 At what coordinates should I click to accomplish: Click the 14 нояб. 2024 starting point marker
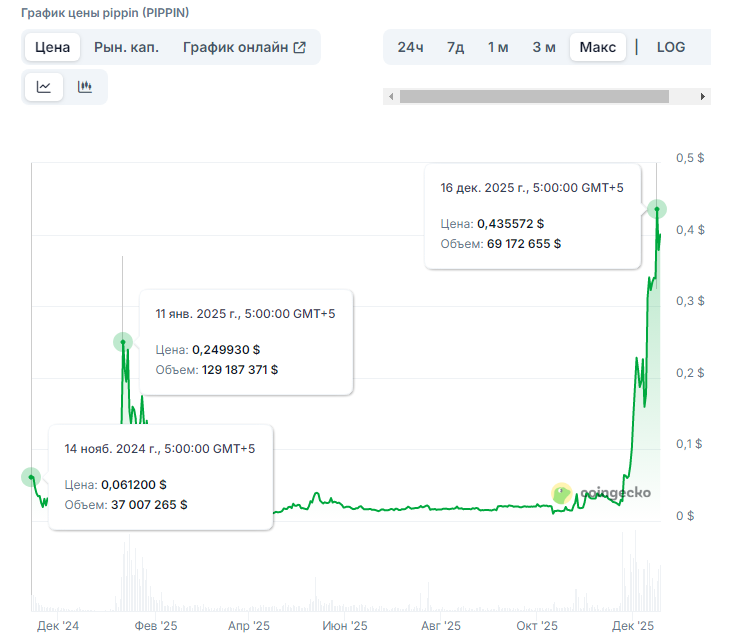click(31, 477)
